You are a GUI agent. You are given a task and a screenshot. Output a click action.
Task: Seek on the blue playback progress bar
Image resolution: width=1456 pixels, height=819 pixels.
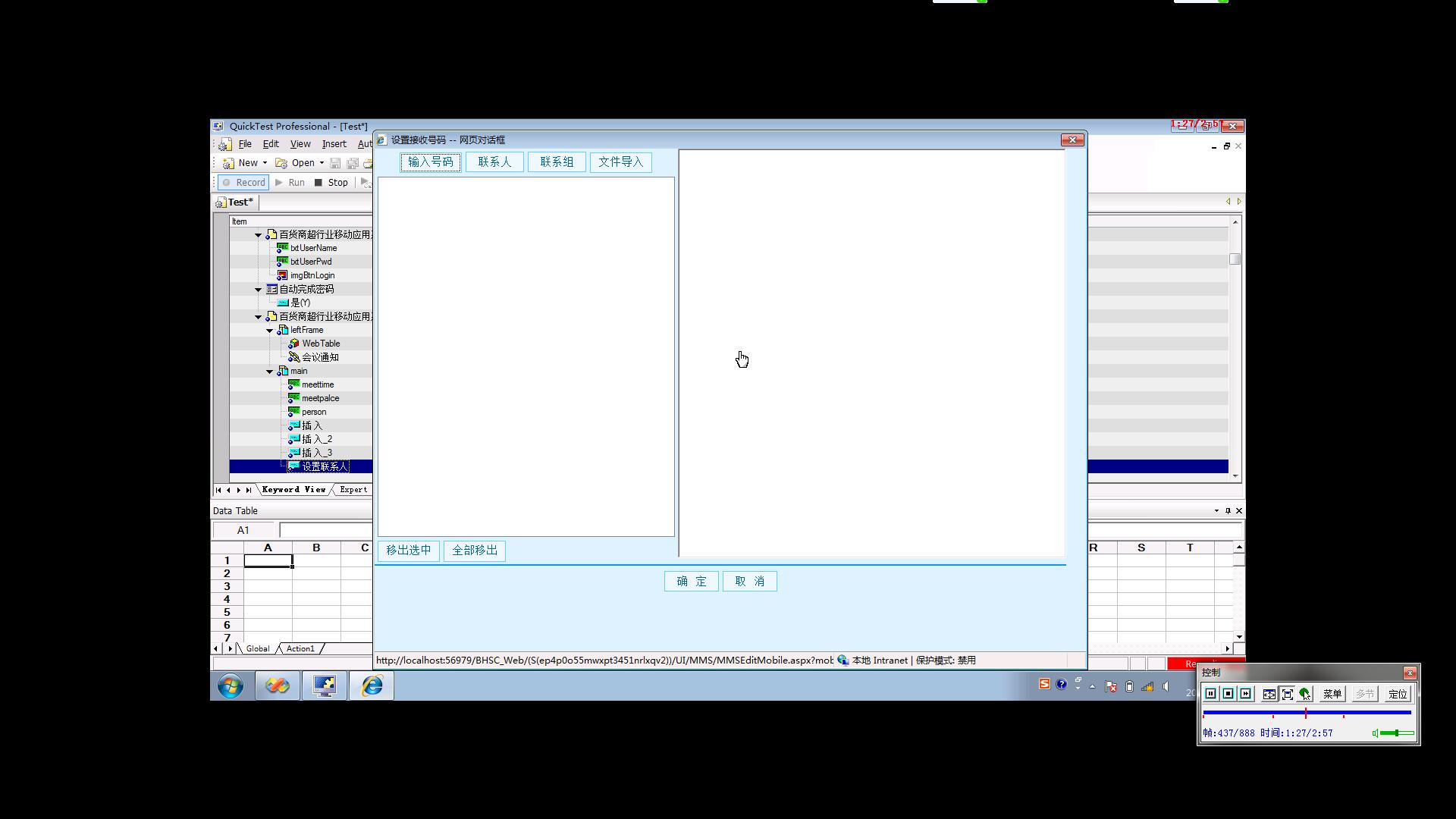click(x=1307, y=713)
